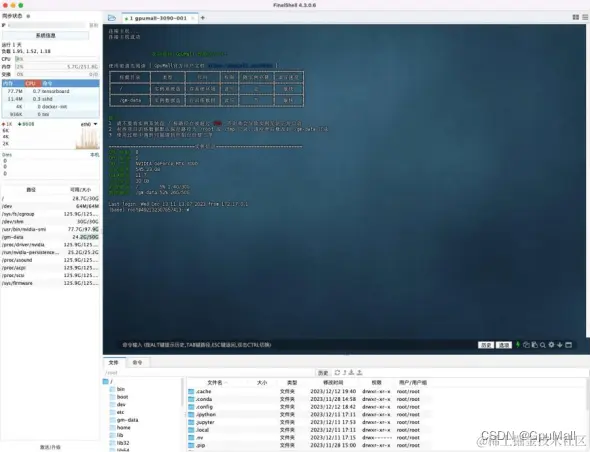Click the green lightning quick-command icon
The height and width of the screenshot is (452, 591).
pos(518,345)
